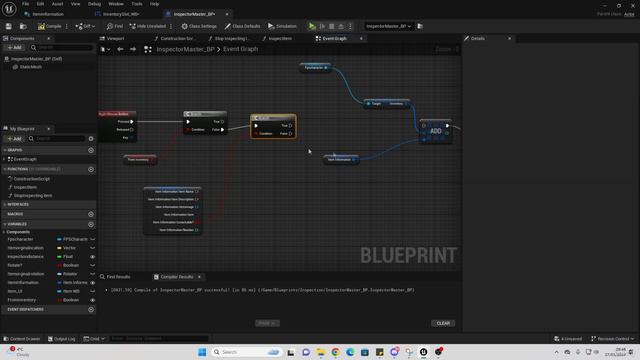Open compile options three-dot menu
Image resolution: width=640 pixels, height=360 pixels.
[x=67, y=26]
